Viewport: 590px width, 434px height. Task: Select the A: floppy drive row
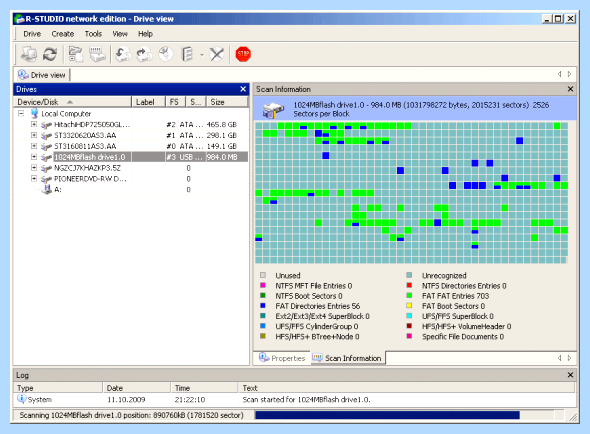coord(131,190)
